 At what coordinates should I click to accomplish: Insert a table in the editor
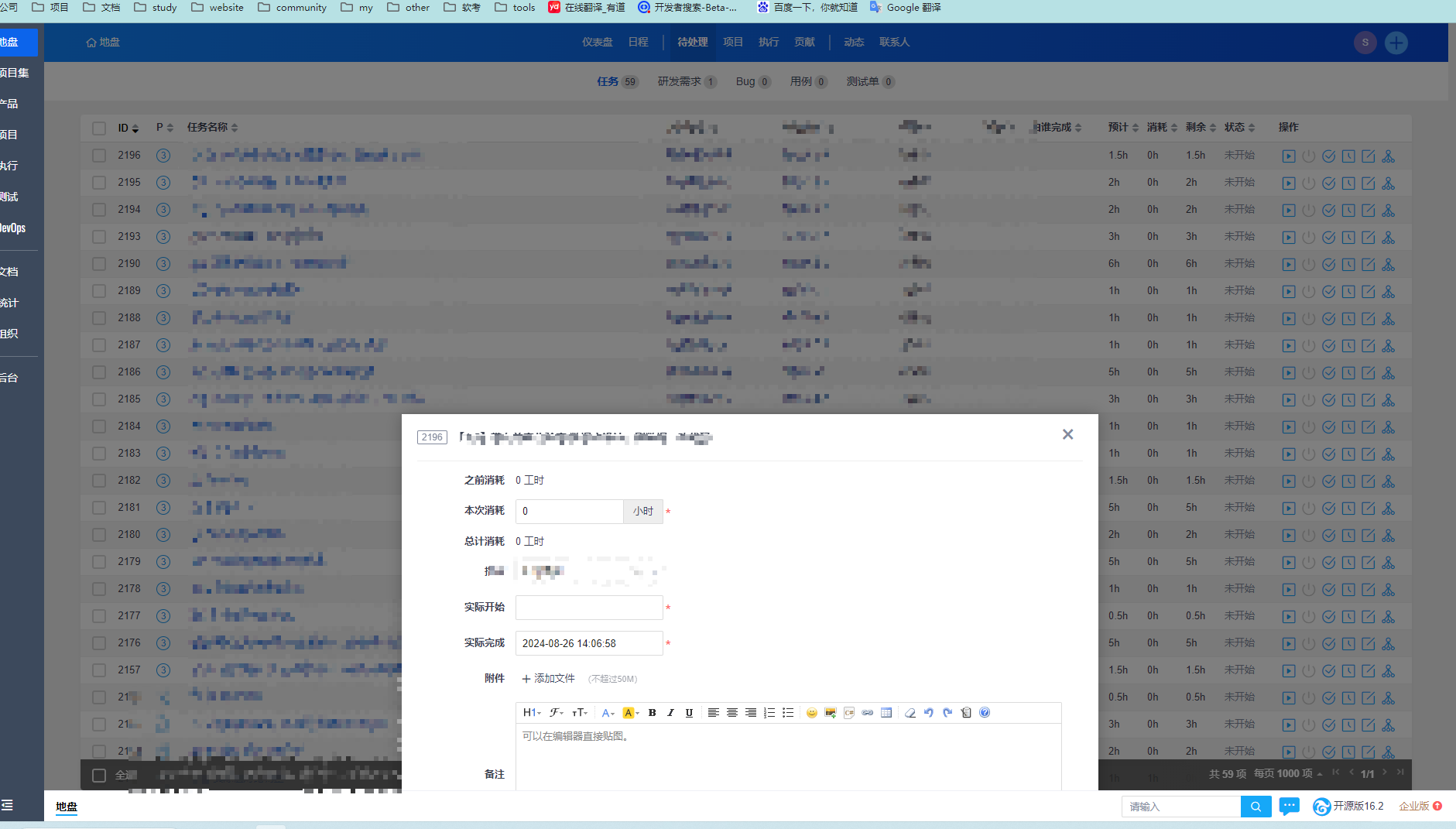point(886,713)
